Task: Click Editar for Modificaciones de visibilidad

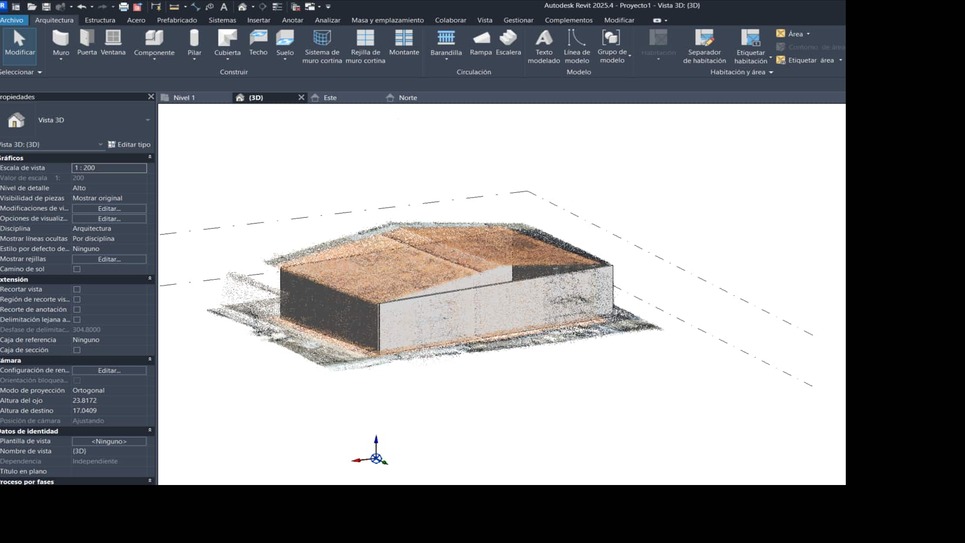Action: click(x=109, y=208)
